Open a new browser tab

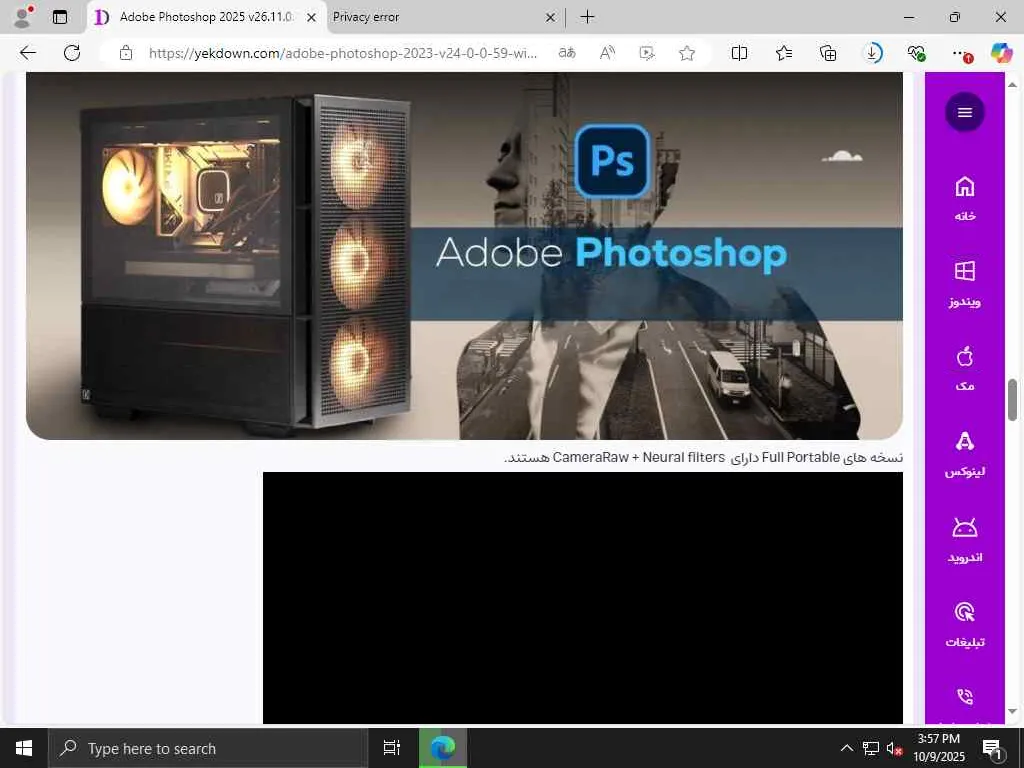click(588, 17)
